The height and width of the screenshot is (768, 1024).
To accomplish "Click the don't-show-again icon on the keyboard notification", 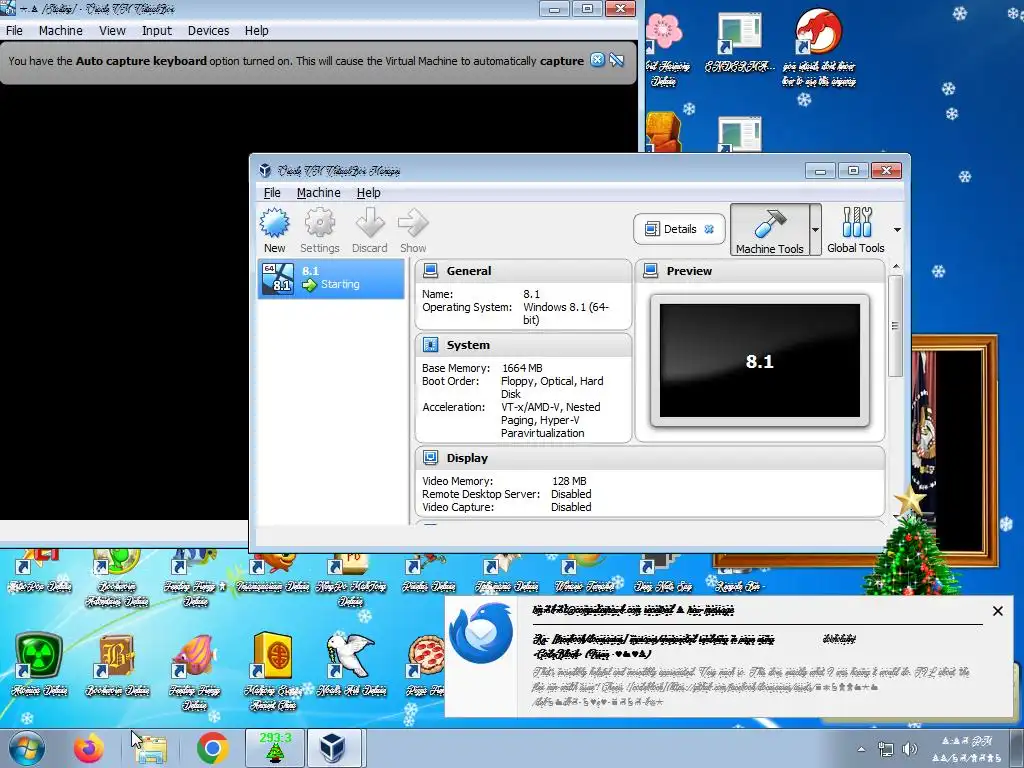I will pyautogui.click(x=616, y=60).
